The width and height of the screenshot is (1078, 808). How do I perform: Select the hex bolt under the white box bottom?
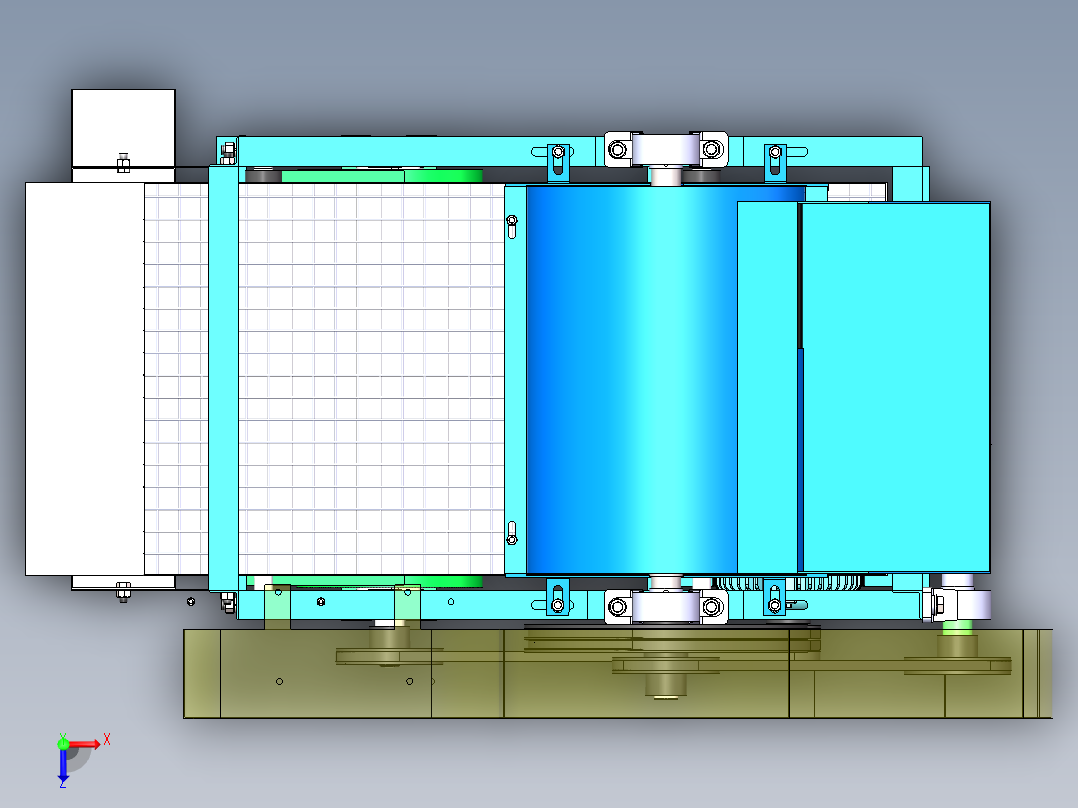[123, 591]
